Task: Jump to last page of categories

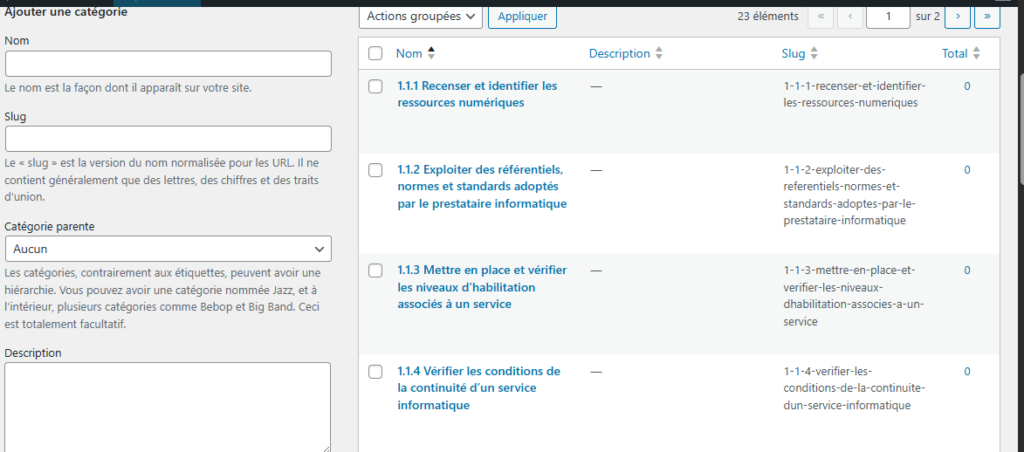Action: pos(988,16)
